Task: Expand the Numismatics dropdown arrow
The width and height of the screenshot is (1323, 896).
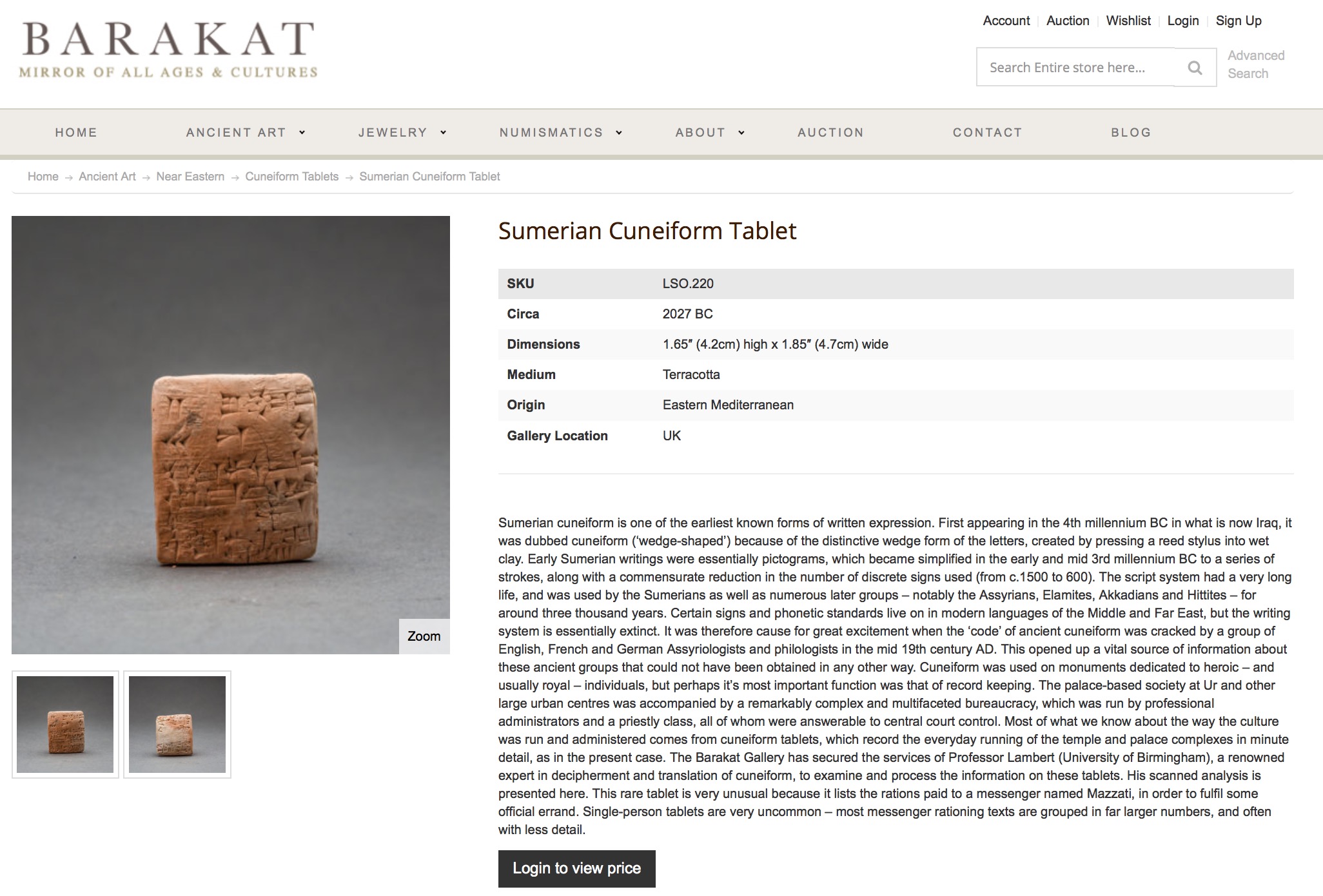Action: click(619, 133)
